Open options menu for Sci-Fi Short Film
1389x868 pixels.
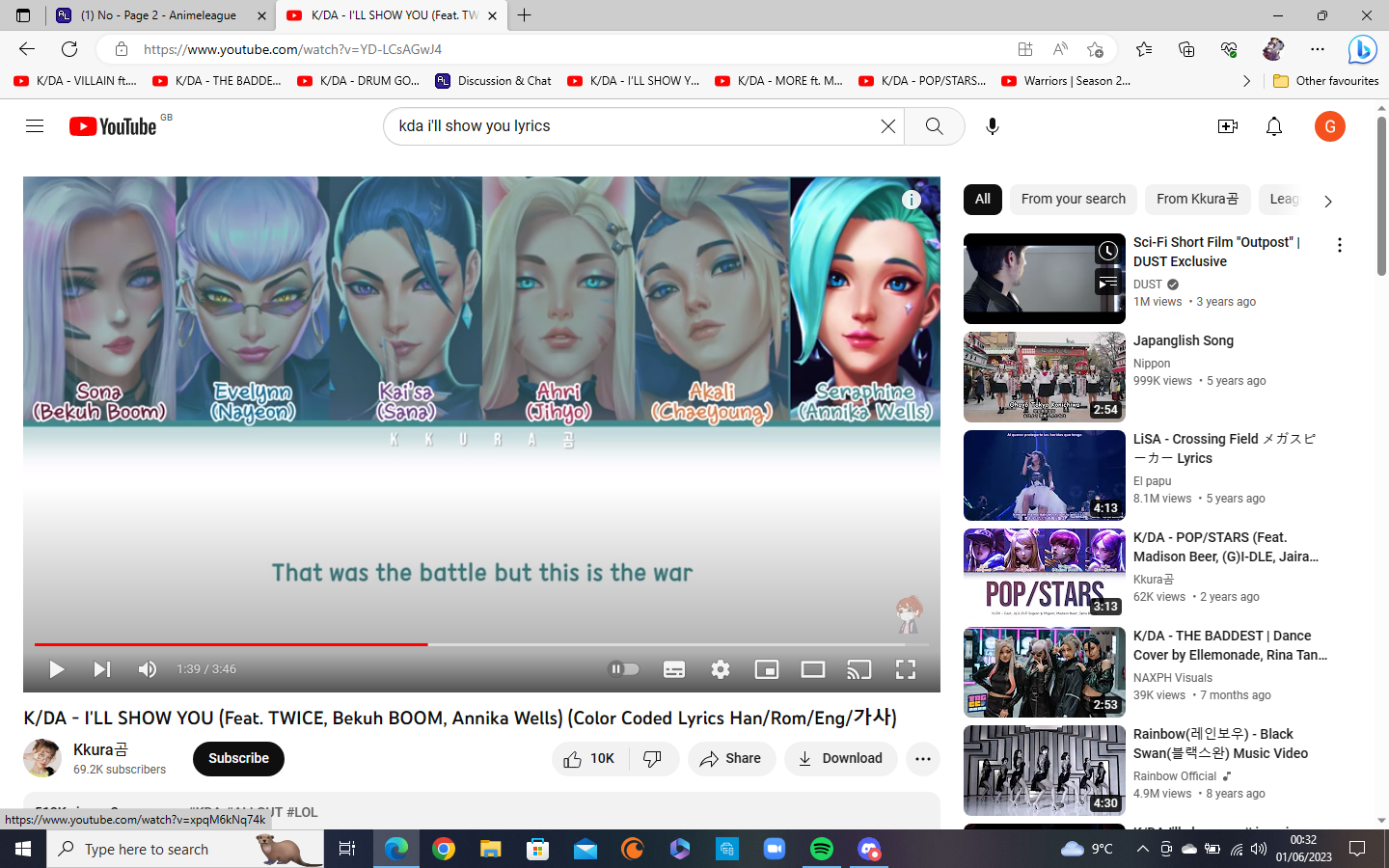pos(1339,246)
